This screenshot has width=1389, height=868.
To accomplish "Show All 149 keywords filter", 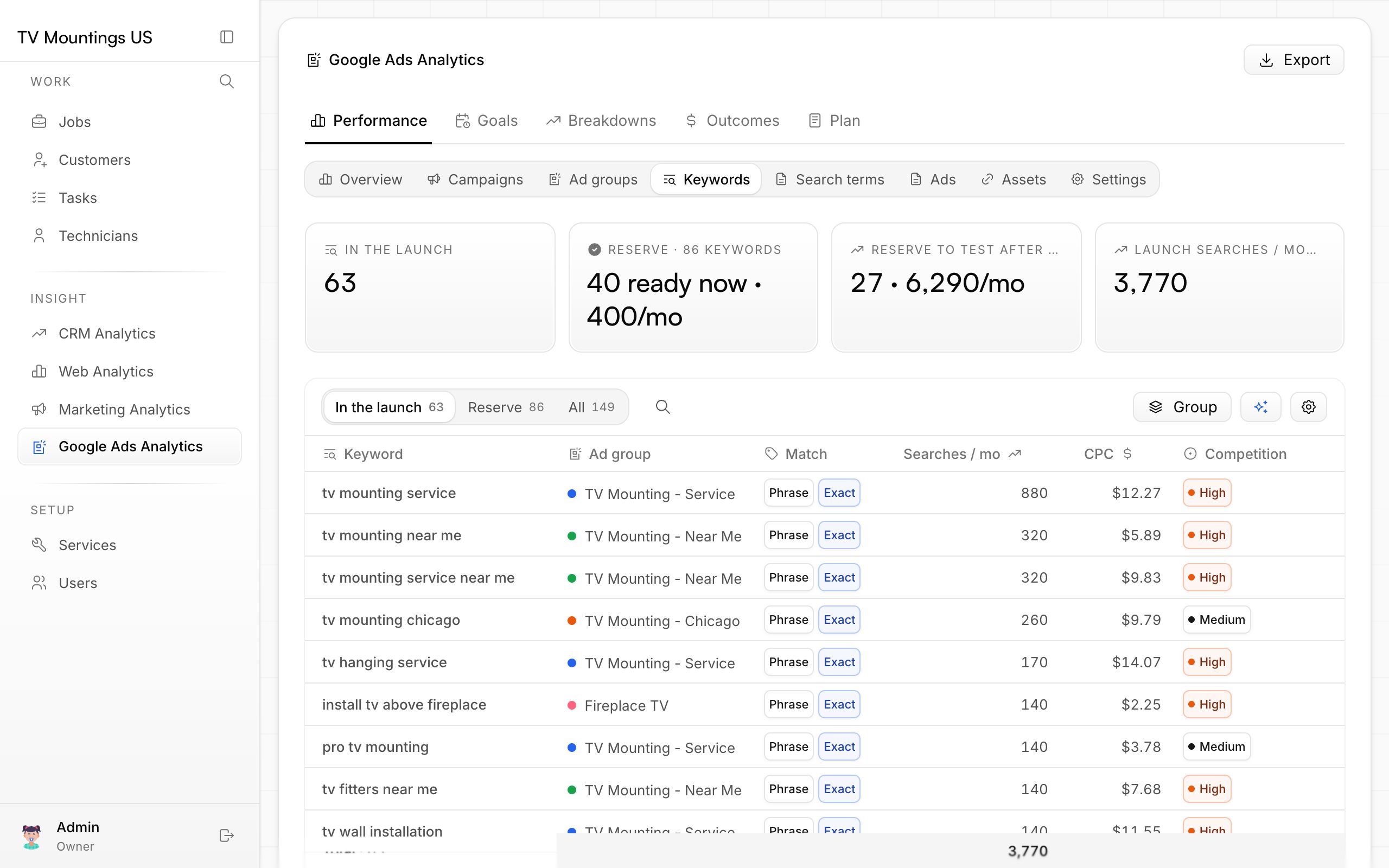I will pyautogui.click(x=591, y=407).
